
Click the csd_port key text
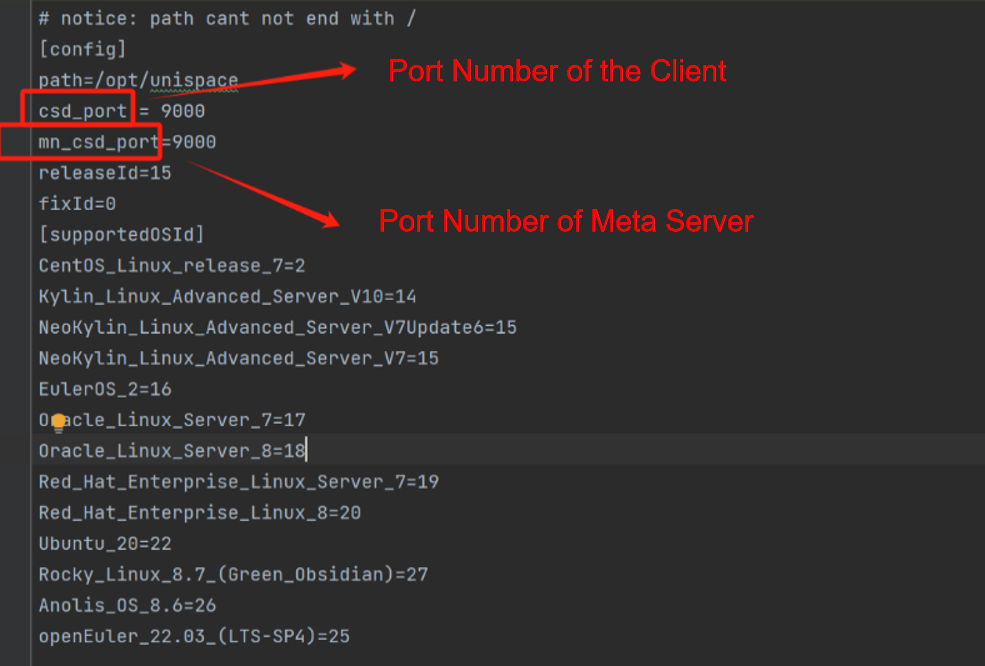(x=83, y=111)
